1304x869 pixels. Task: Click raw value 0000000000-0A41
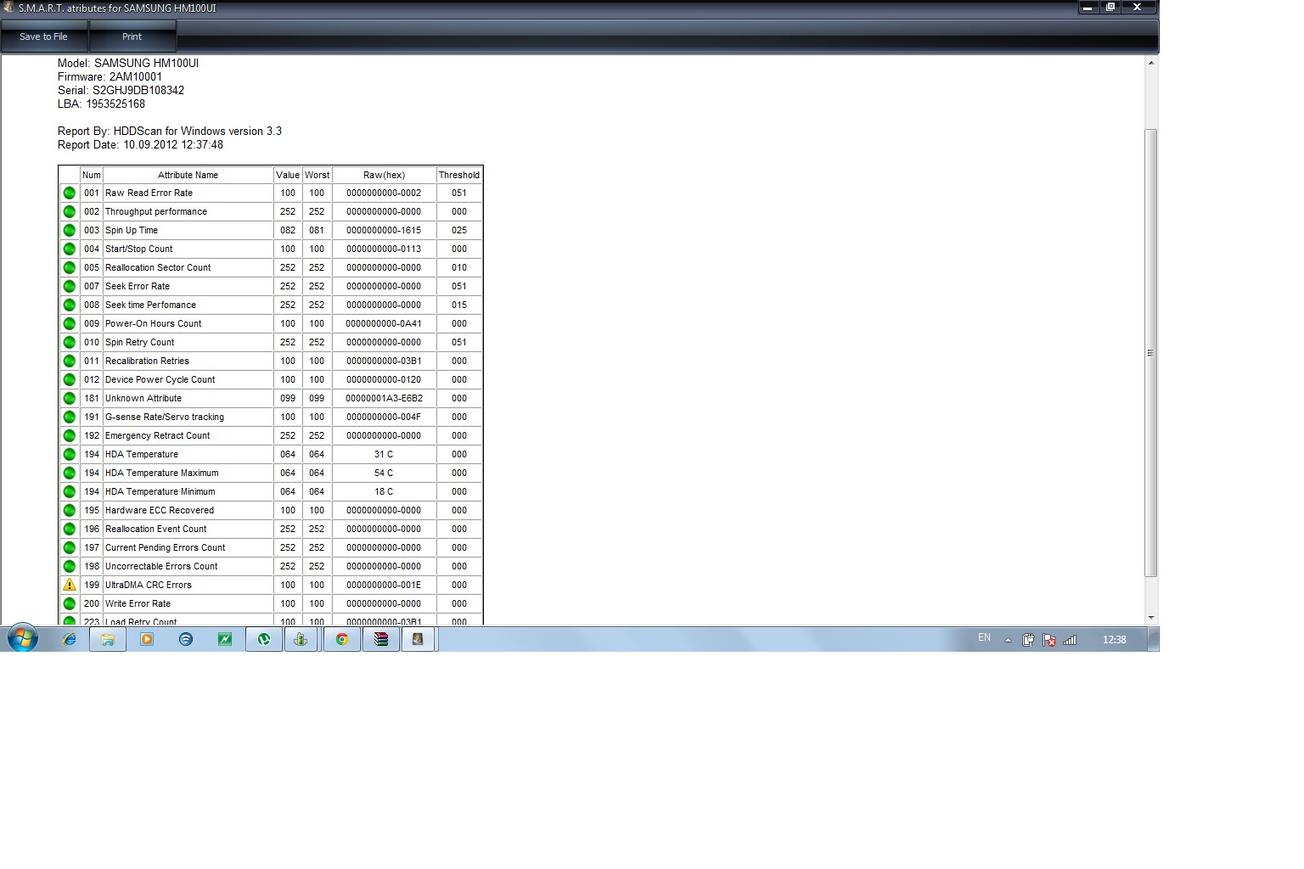click(x=384, y=324)
